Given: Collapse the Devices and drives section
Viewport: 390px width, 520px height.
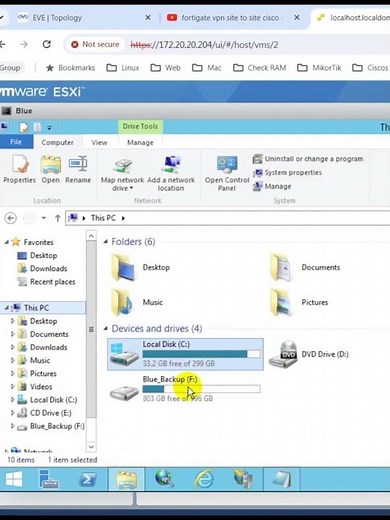Looking at the screenshot, I should click(x=106, y=329).
